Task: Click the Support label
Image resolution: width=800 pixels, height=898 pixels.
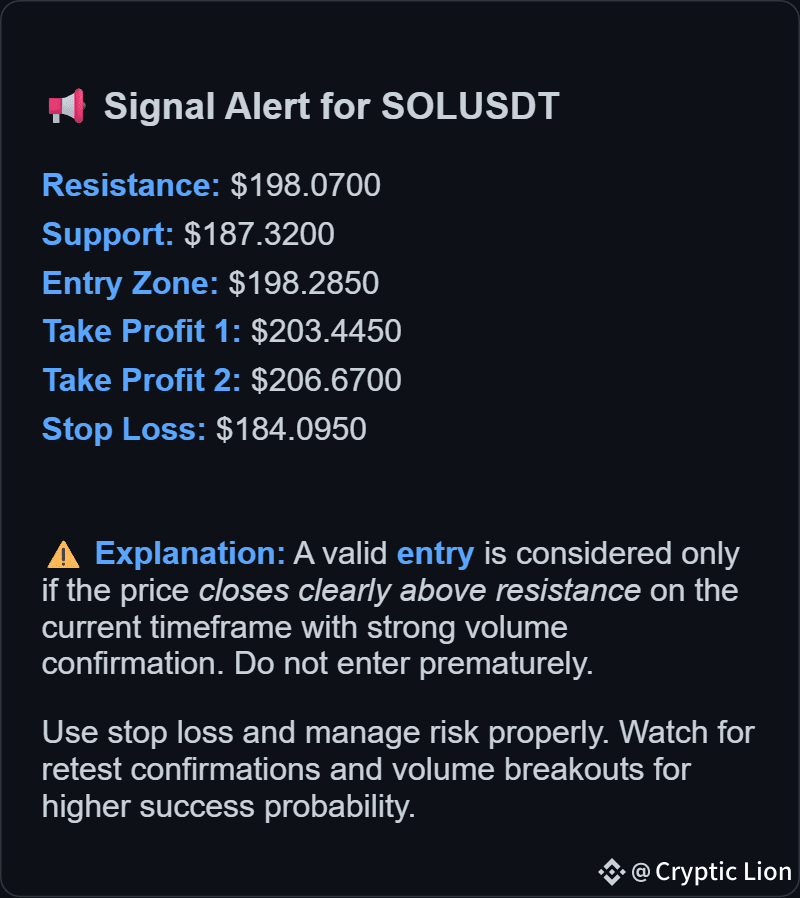Action: tap(108, 234)
